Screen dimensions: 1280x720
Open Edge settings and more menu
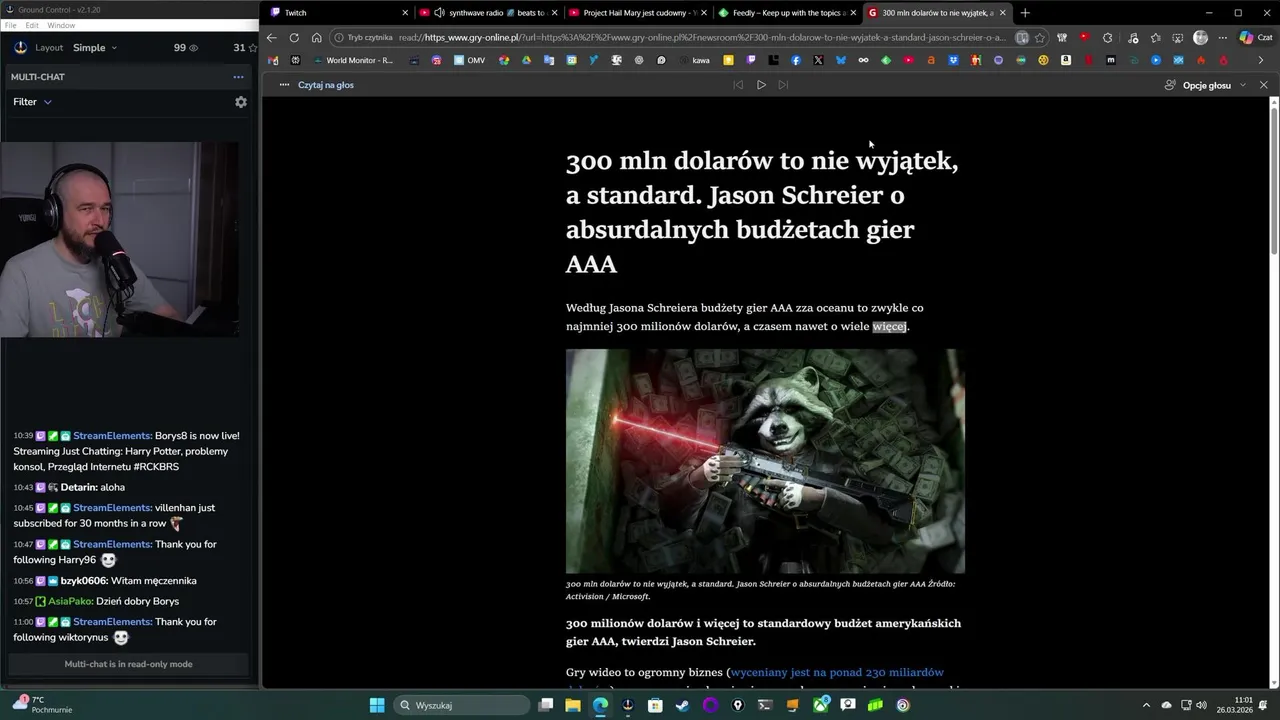[x=1222, y=38]
